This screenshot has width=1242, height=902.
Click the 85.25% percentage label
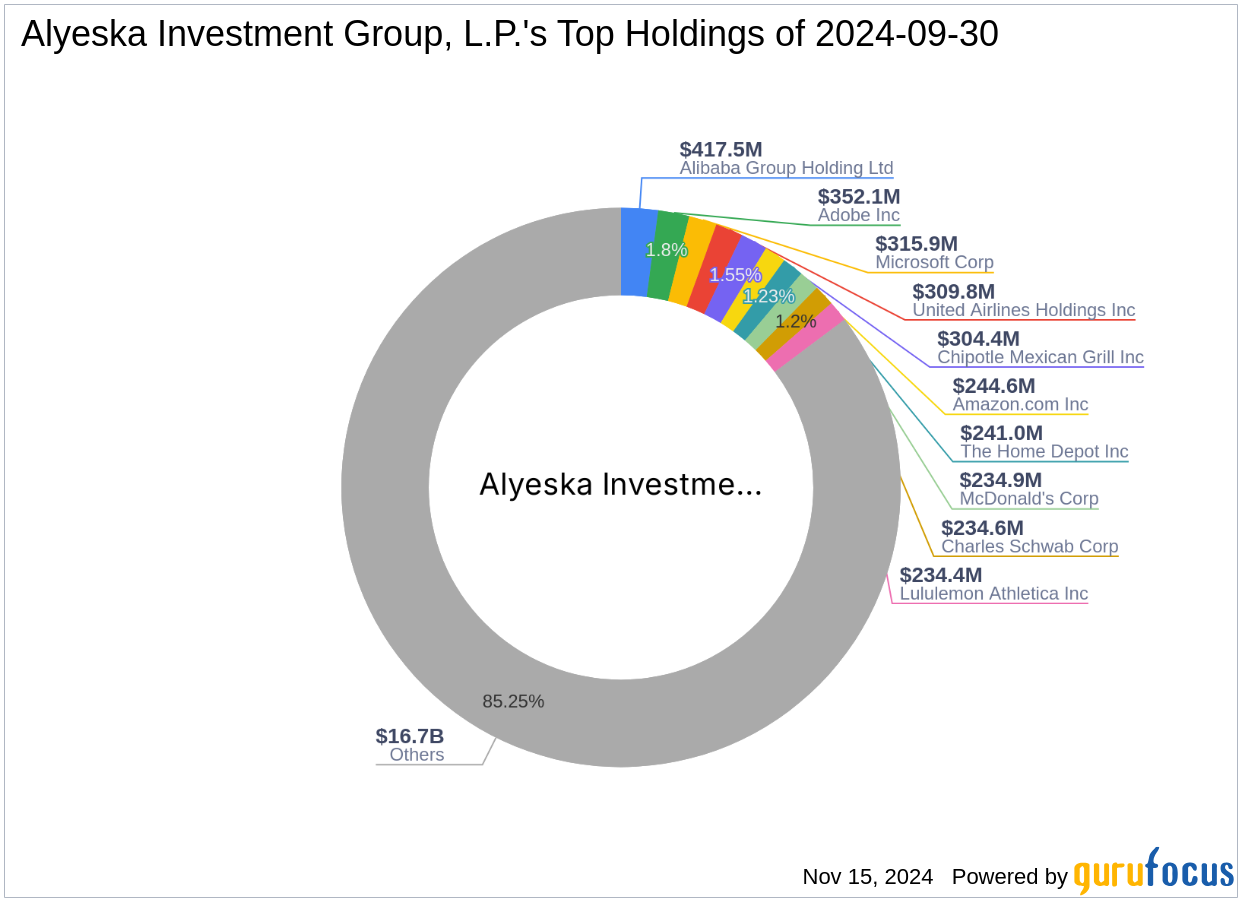513,701
